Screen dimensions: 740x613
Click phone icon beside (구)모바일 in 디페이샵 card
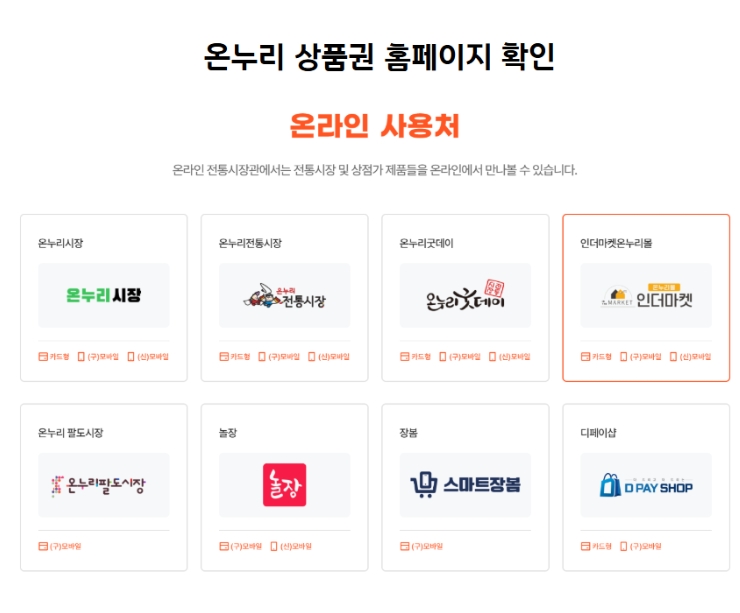tap(623, 546)
